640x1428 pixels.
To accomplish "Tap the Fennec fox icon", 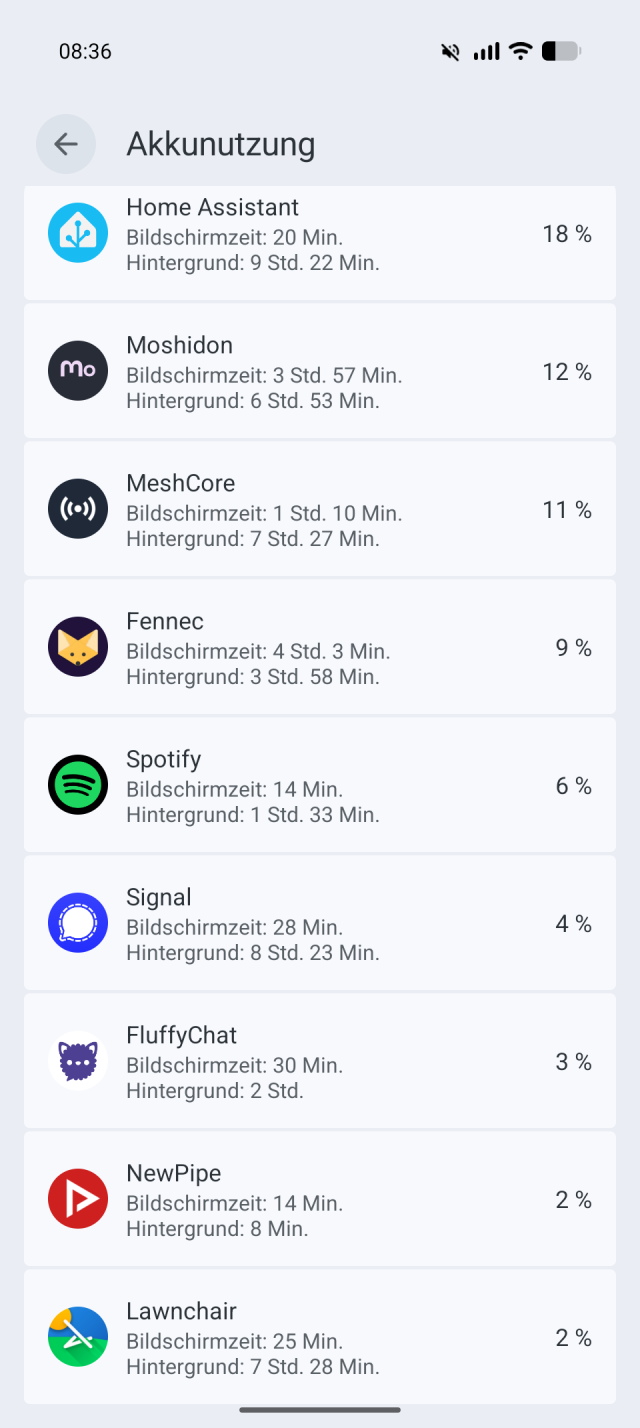I will coord(77,646).
